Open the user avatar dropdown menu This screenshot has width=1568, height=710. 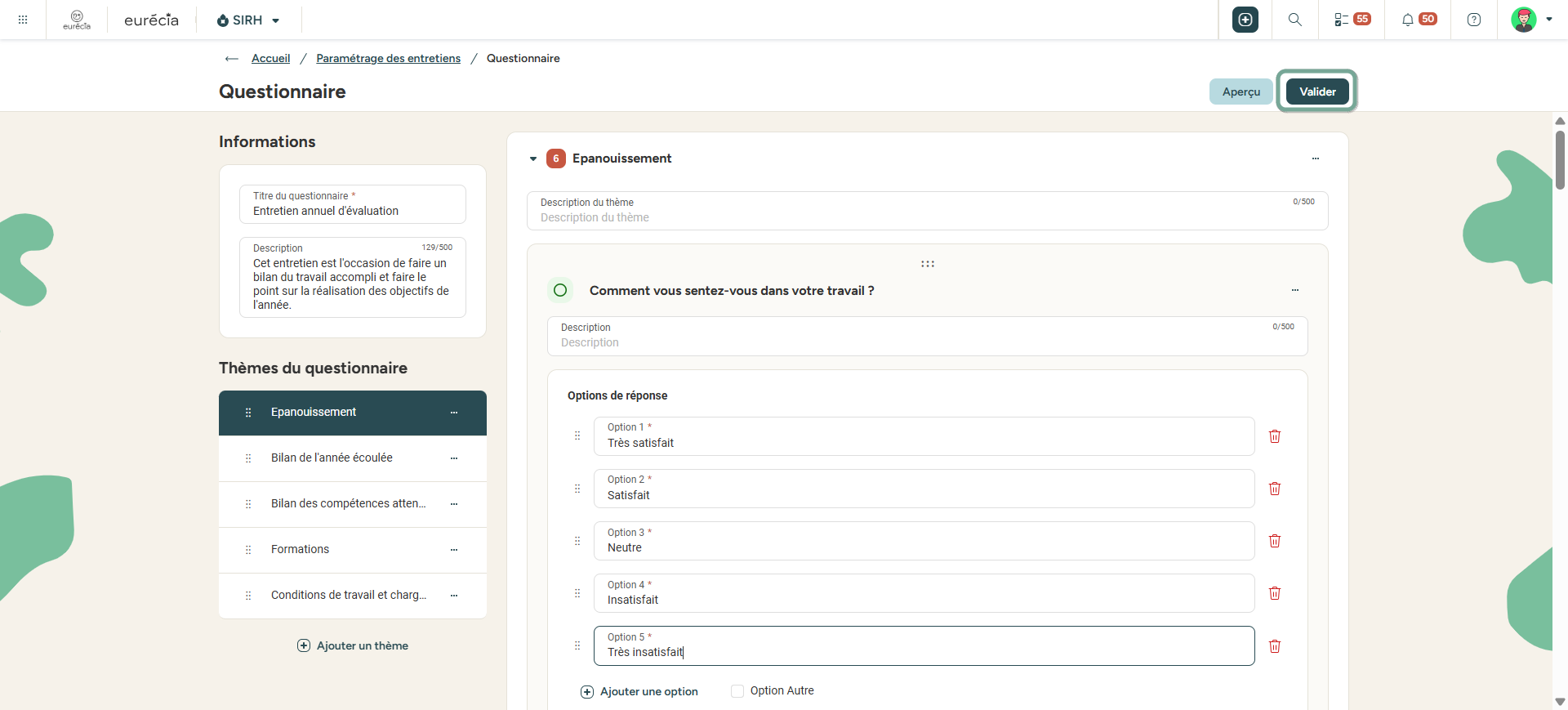tap(1531, 20)
